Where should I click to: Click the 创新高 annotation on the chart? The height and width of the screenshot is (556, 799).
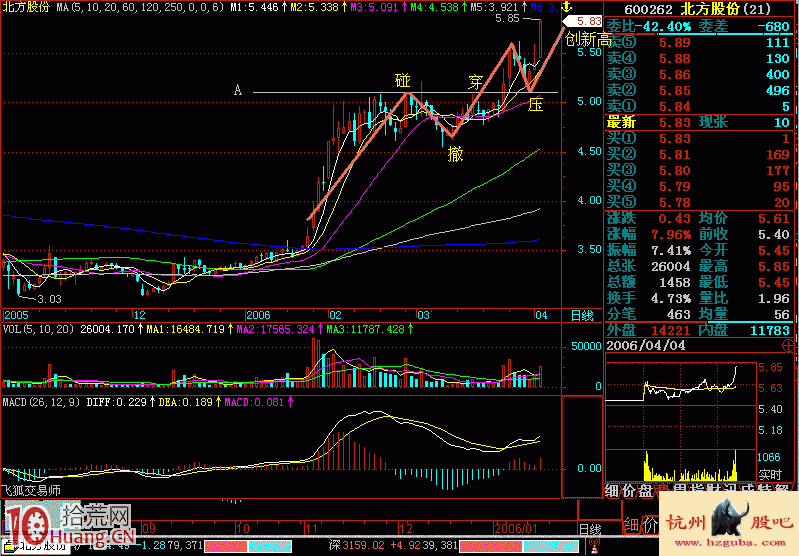[x=588, y=40]
